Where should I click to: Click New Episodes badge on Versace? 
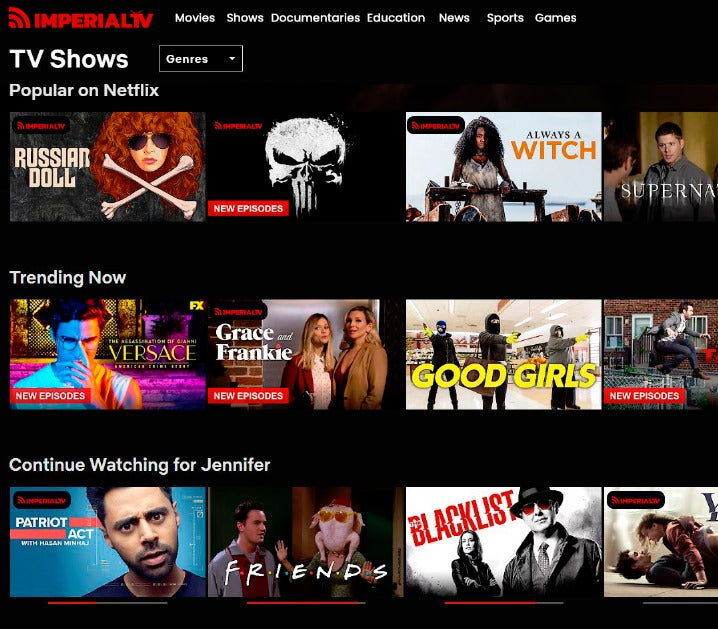tap(50, 396)
